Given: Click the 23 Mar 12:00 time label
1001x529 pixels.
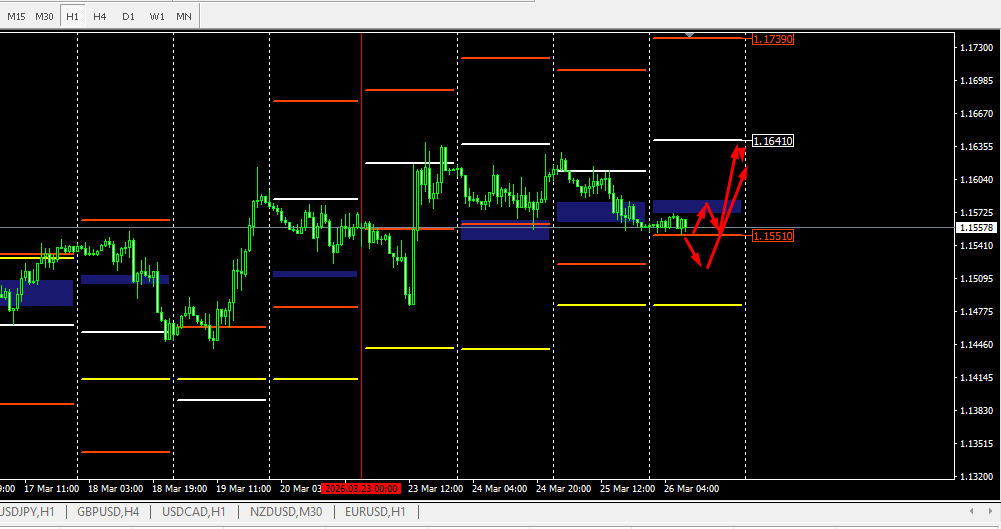Looking at the screenshot, I should tap(435, 489).
